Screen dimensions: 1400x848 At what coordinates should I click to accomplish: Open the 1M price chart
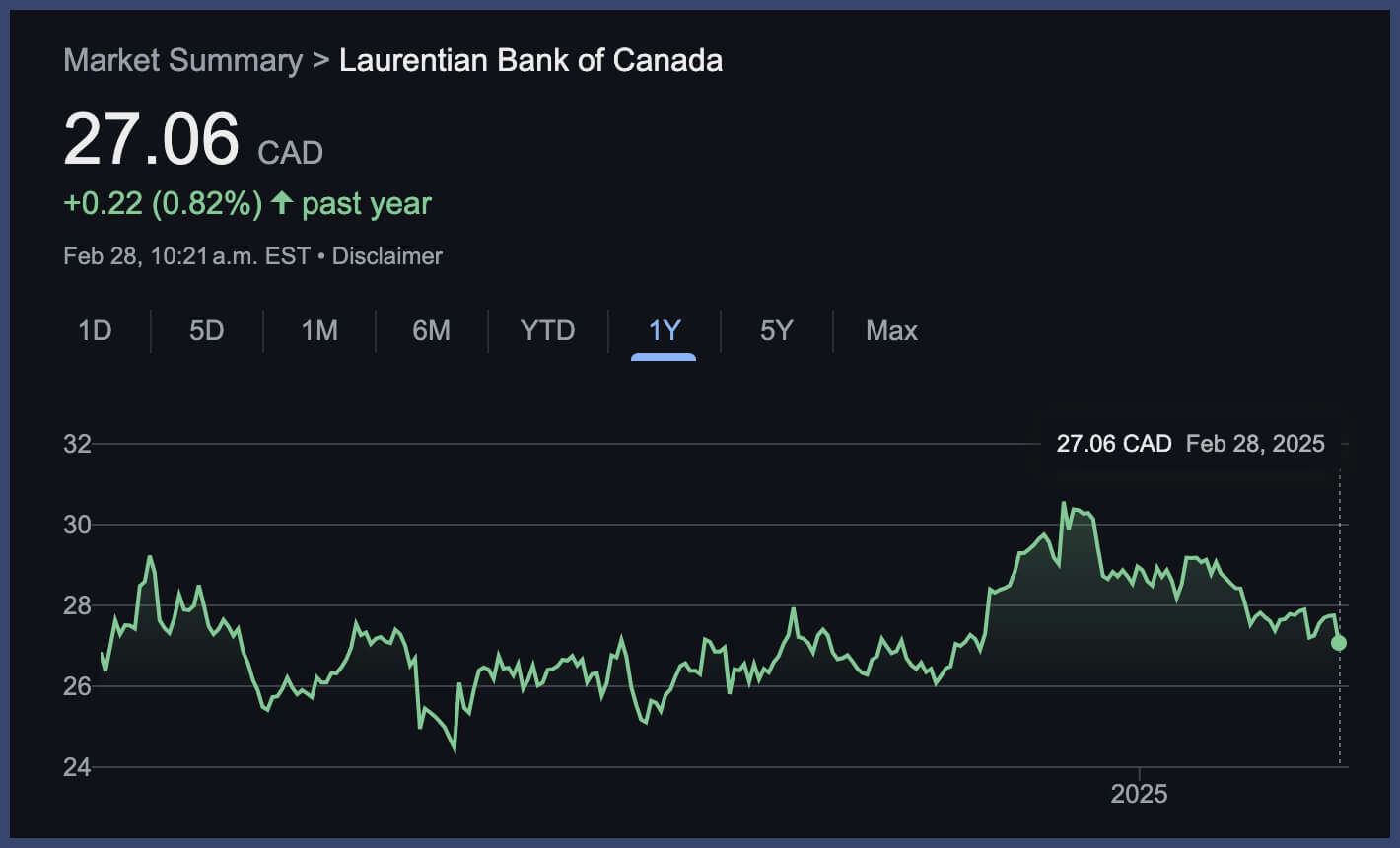click(x=318, y=331)
